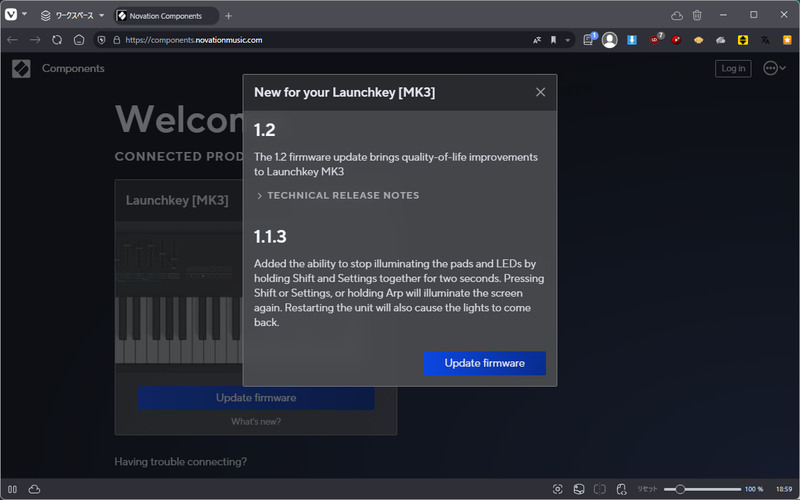This screenshot has height=500, width=800.
Task: Show site info via padlock icon
Action: pyautogui.click(x=116, y=40)
